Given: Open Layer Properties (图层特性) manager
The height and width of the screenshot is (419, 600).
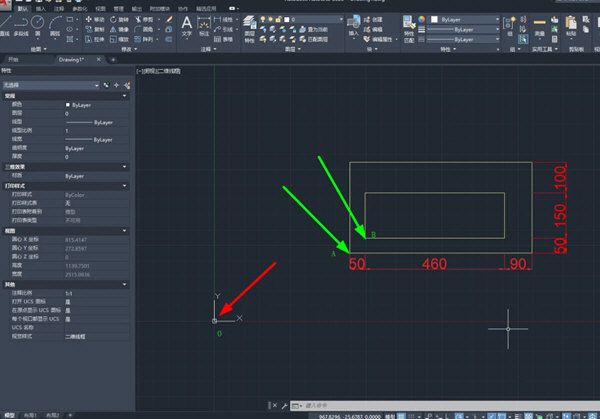Looking at the screenshot, I should [x=250, y=29].
